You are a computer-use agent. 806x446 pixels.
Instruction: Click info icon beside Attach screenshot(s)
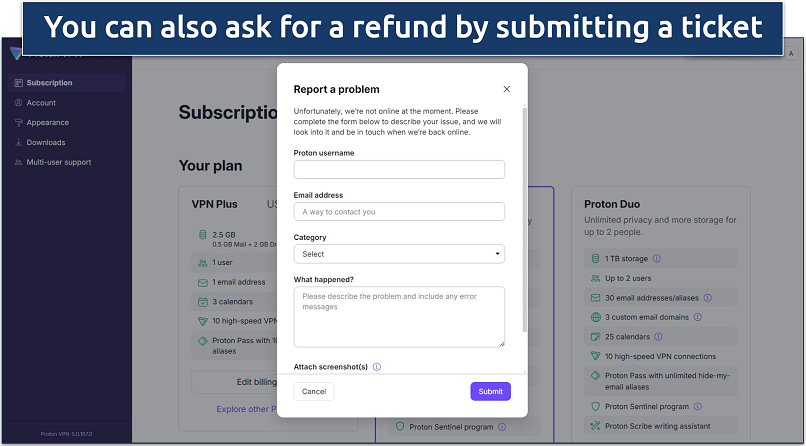pos(377,367)
